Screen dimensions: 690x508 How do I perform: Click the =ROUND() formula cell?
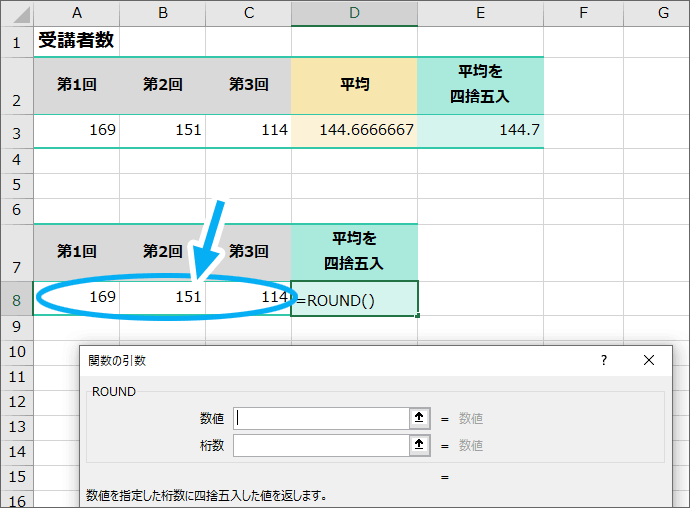(x=354, y=298)
